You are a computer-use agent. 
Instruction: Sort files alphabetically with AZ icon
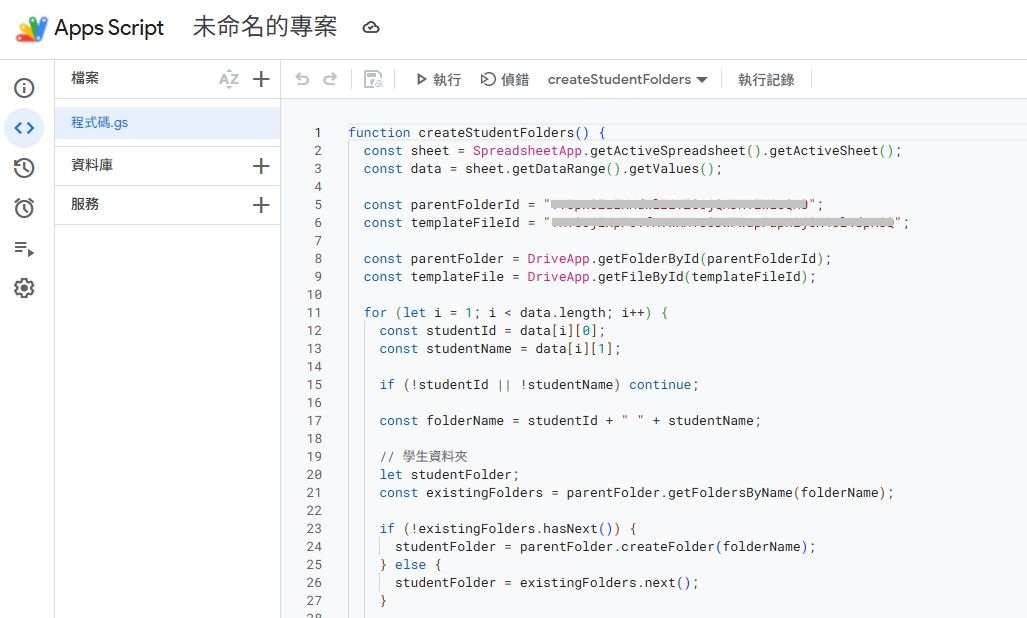click(x=229, y=79)
